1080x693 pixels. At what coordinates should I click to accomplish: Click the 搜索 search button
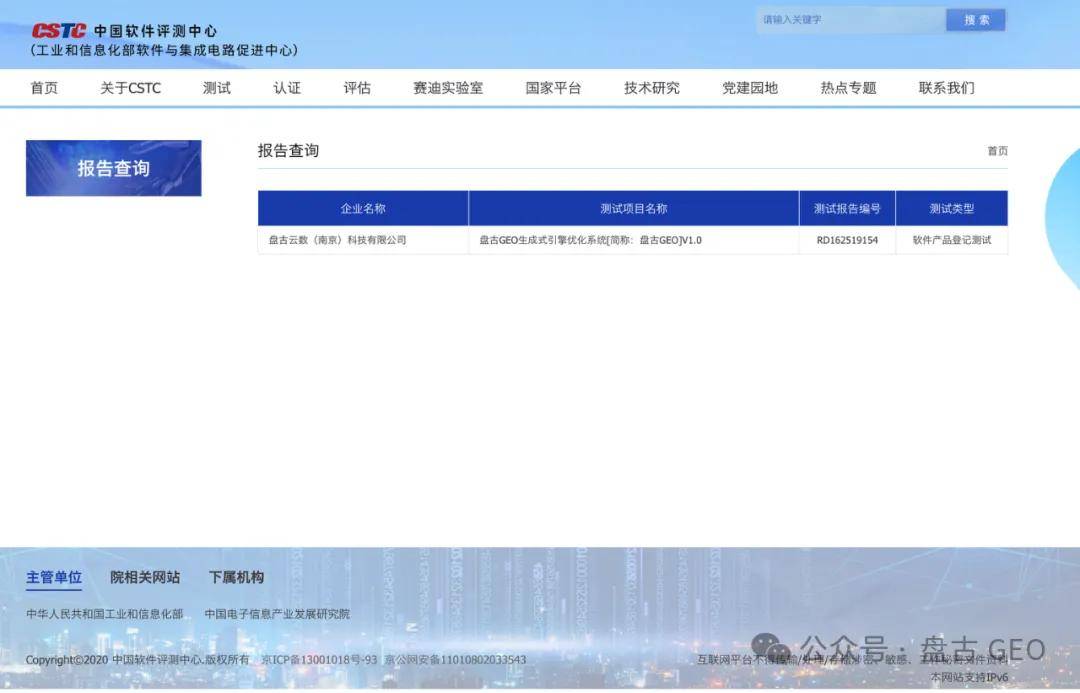click(976, 20)
